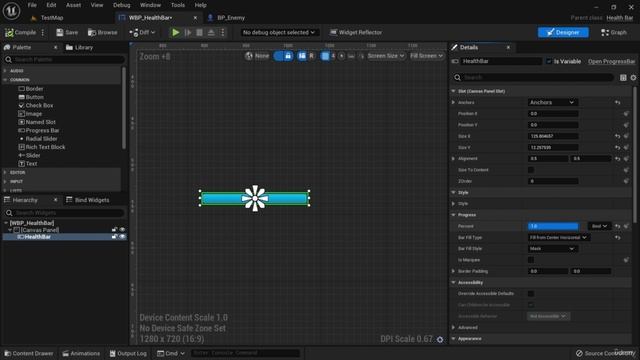Open the Diff dropdown

tap(142, 32)
